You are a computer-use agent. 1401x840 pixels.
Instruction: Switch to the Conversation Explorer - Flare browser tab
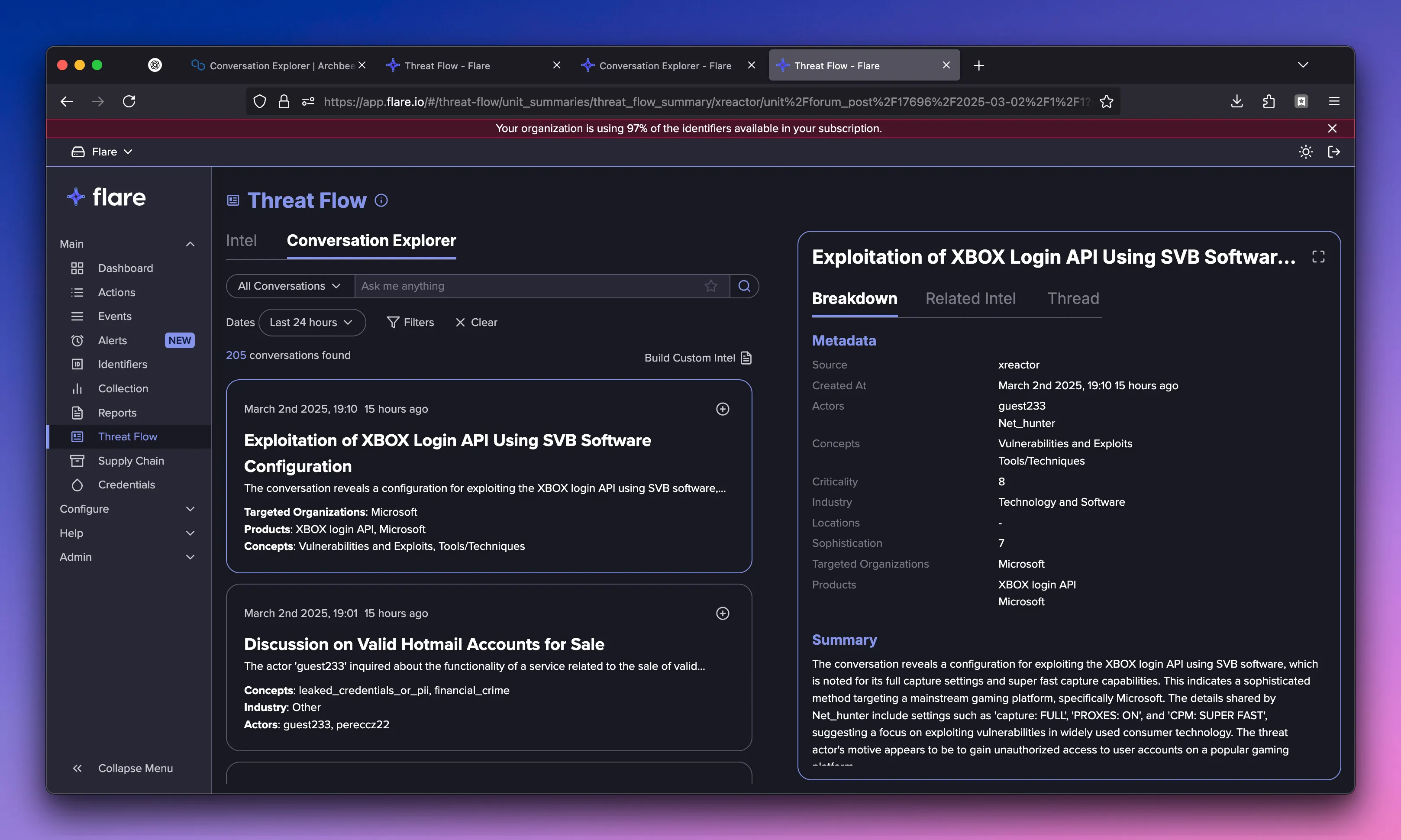[x=665, y=66]
